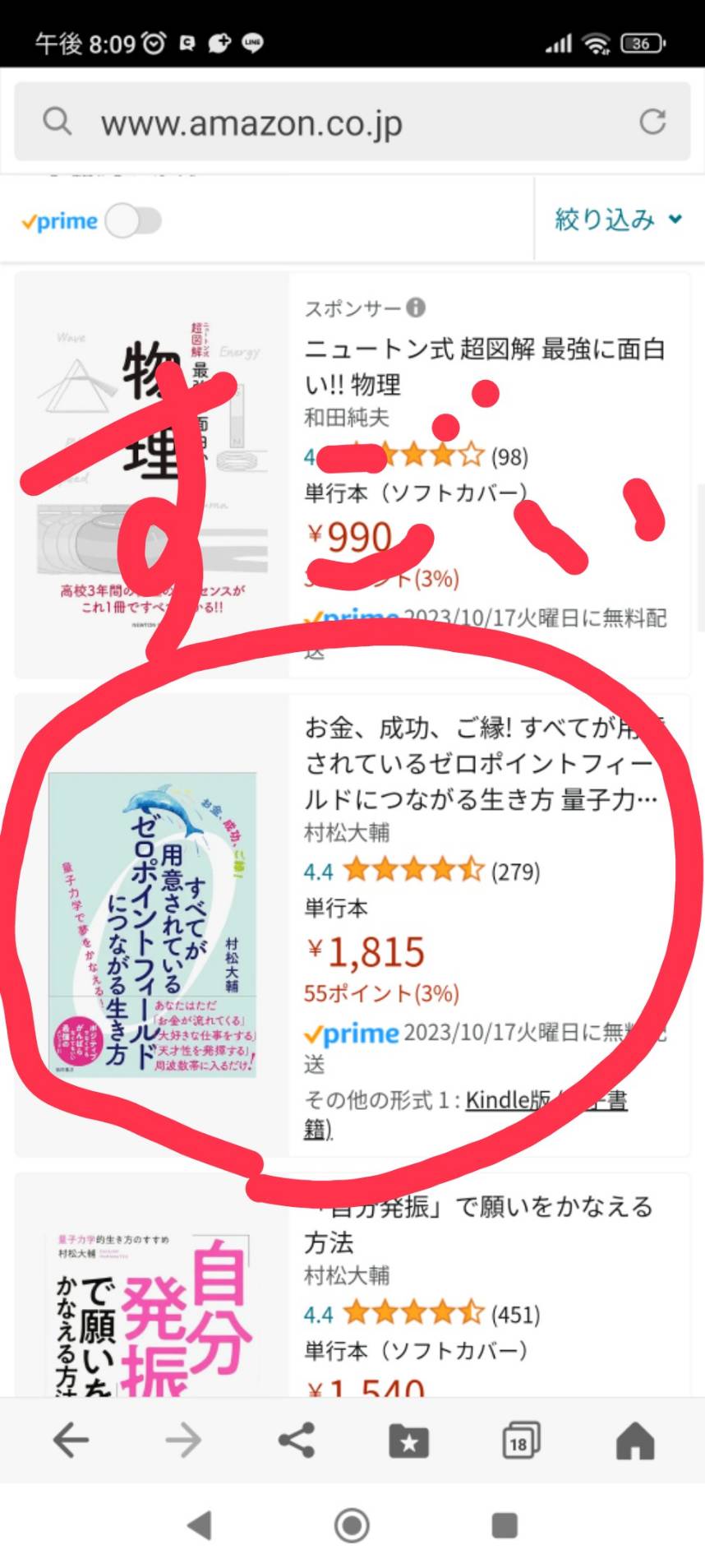The width and height of the screenshot is (705, 1568).
Task: Tap the Android system back triangle
Action: point(200,1525)
